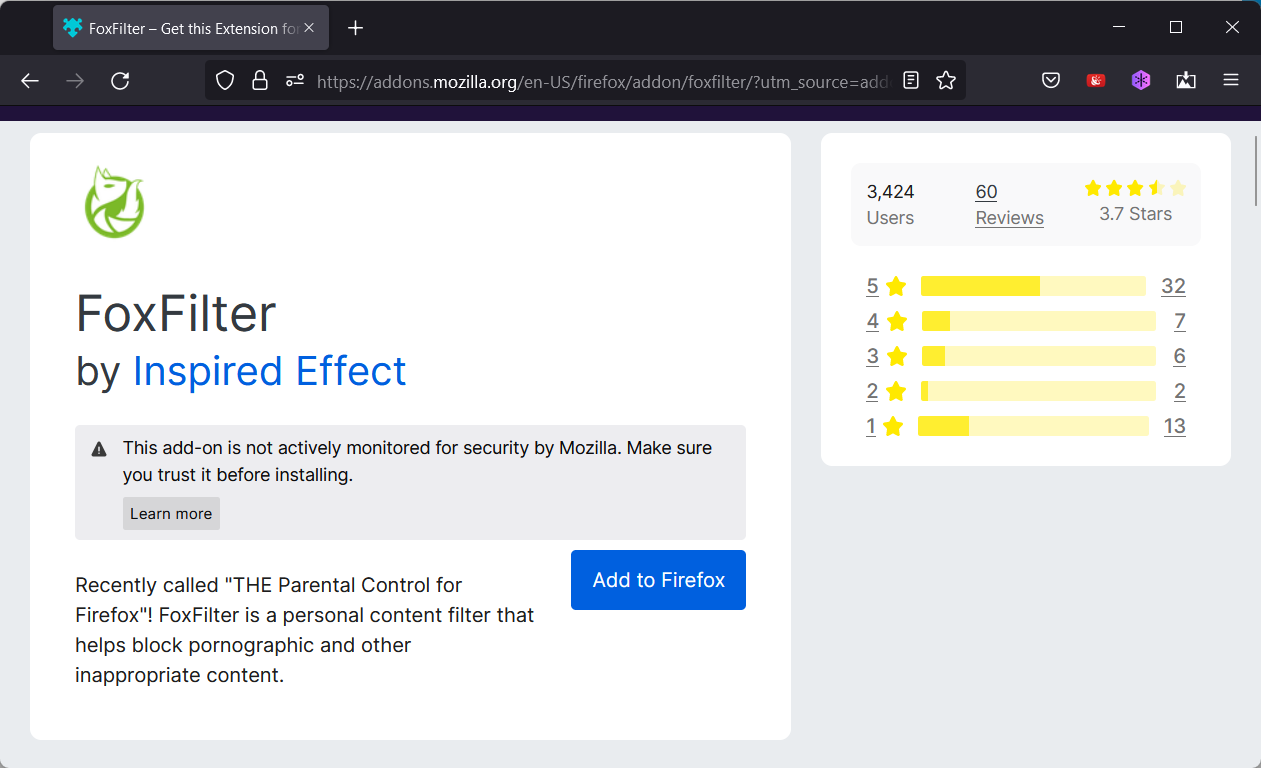1261x768 pixels.
Task: Click the FoxFilter green fox logo
Action: [x=114, y=202]
